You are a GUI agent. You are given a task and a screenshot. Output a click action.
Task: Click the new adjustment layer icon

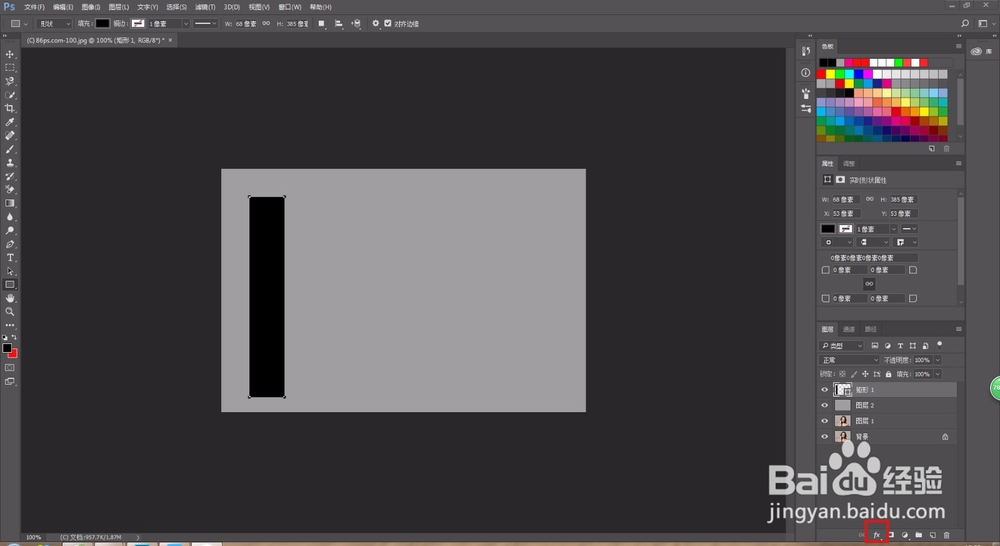click(x=904, y=535)
